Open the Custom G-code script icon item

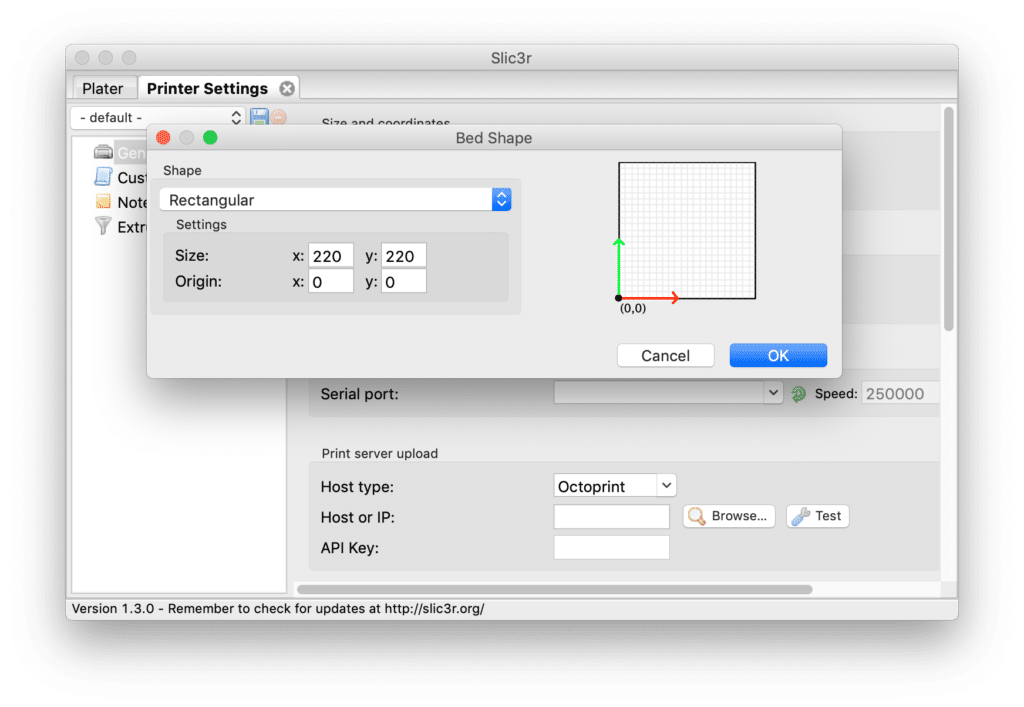click(x=104, y=177)
